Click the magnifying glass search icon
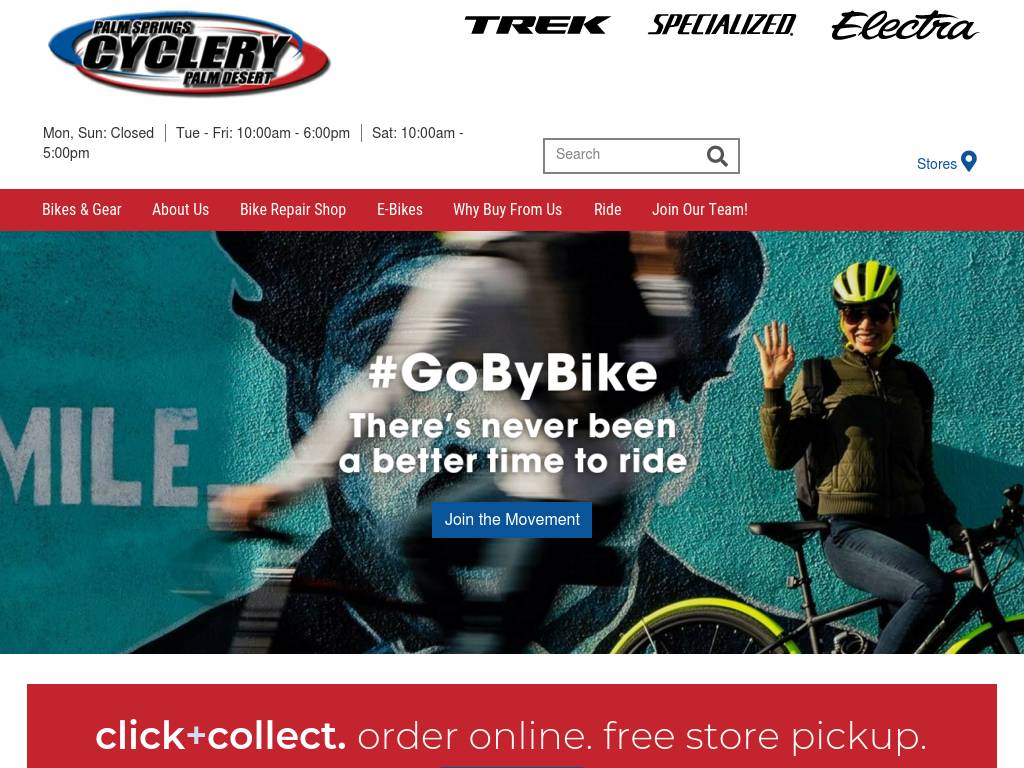 tap(716, 156)
